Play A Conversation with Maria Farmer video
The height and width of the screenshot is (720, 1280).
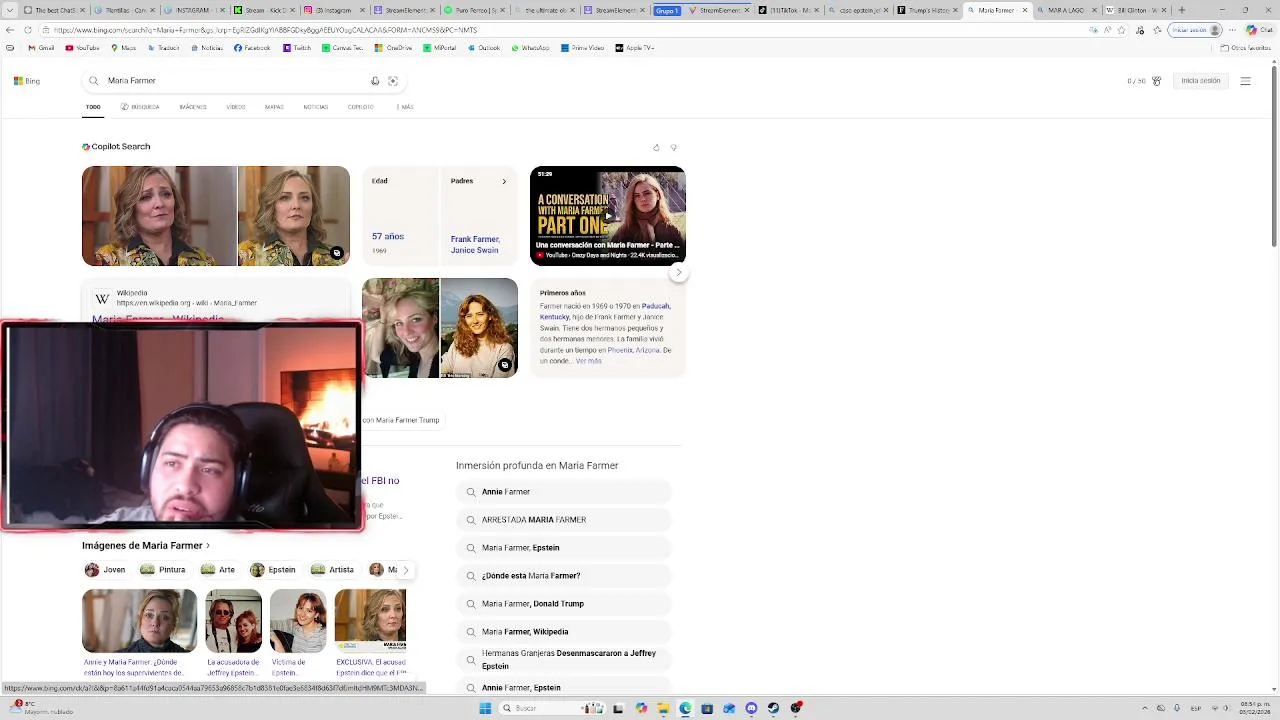coord(608,216)
